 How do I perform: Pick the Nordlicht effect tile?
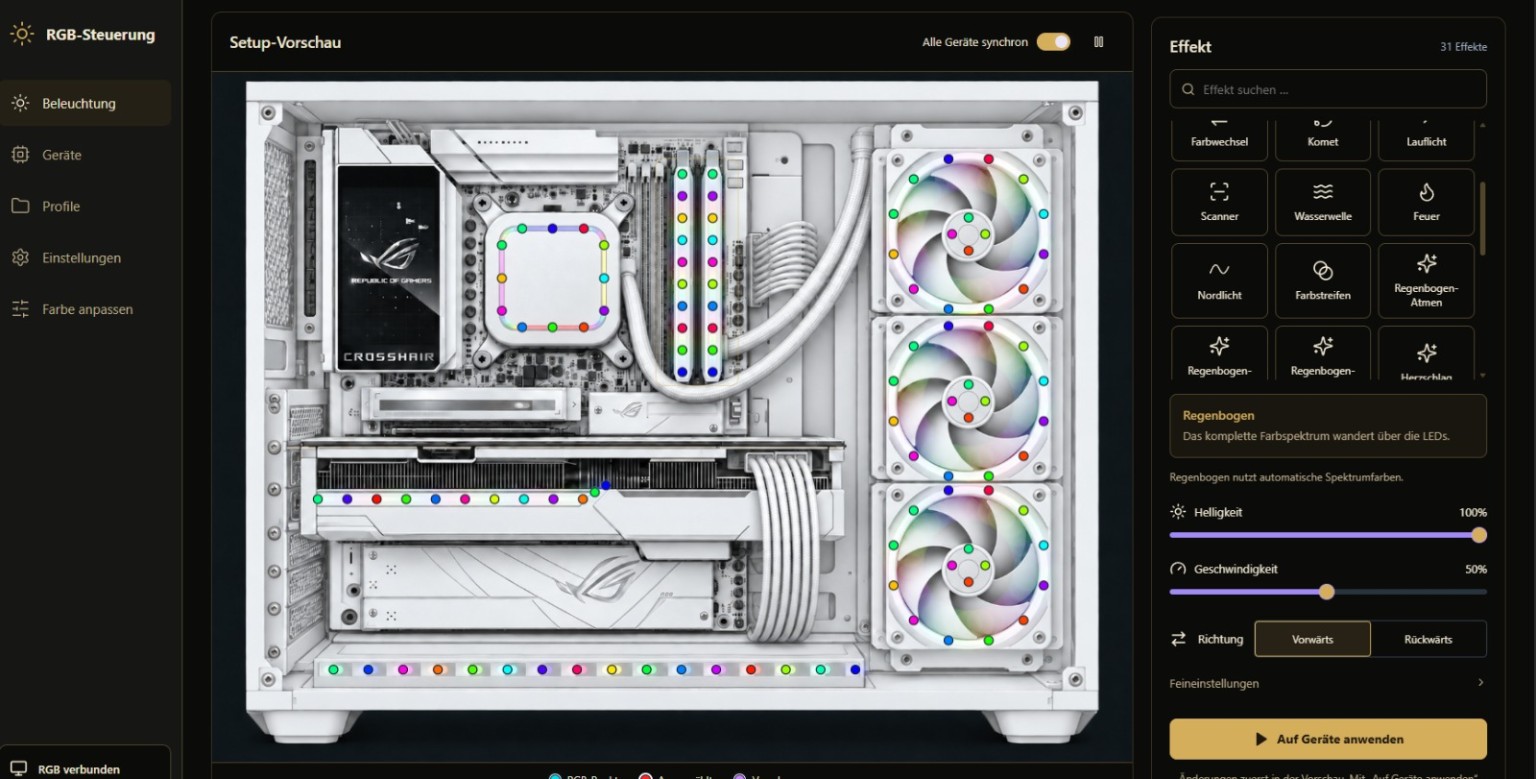coord(1219,281)
